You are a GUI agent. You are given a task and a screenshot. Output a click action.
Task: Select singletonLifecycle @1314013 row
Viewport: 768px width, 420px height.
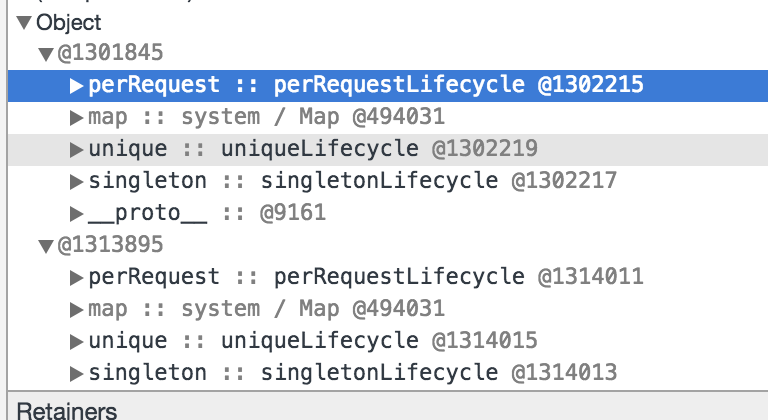point(388,373)
